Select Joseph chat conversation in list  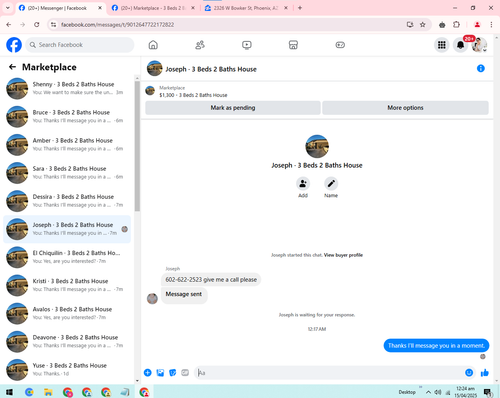[x=67, y=229]
